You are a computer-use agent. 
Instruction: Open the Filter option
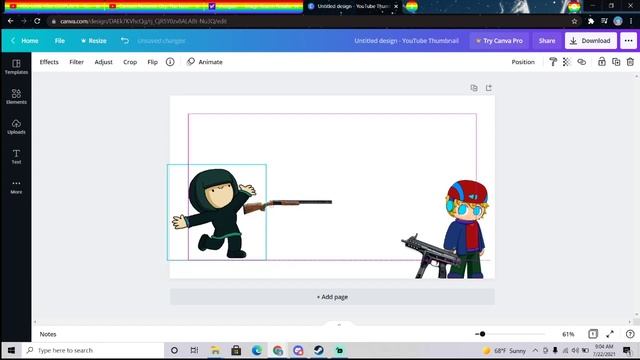pos(76,62)
